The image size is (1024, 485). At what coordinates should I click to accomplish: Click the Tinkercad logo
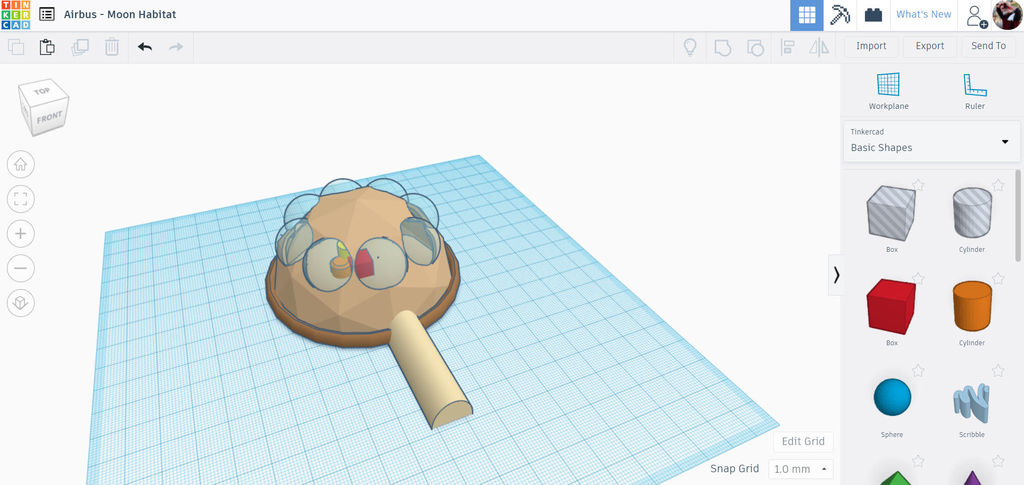coord(15,15)
